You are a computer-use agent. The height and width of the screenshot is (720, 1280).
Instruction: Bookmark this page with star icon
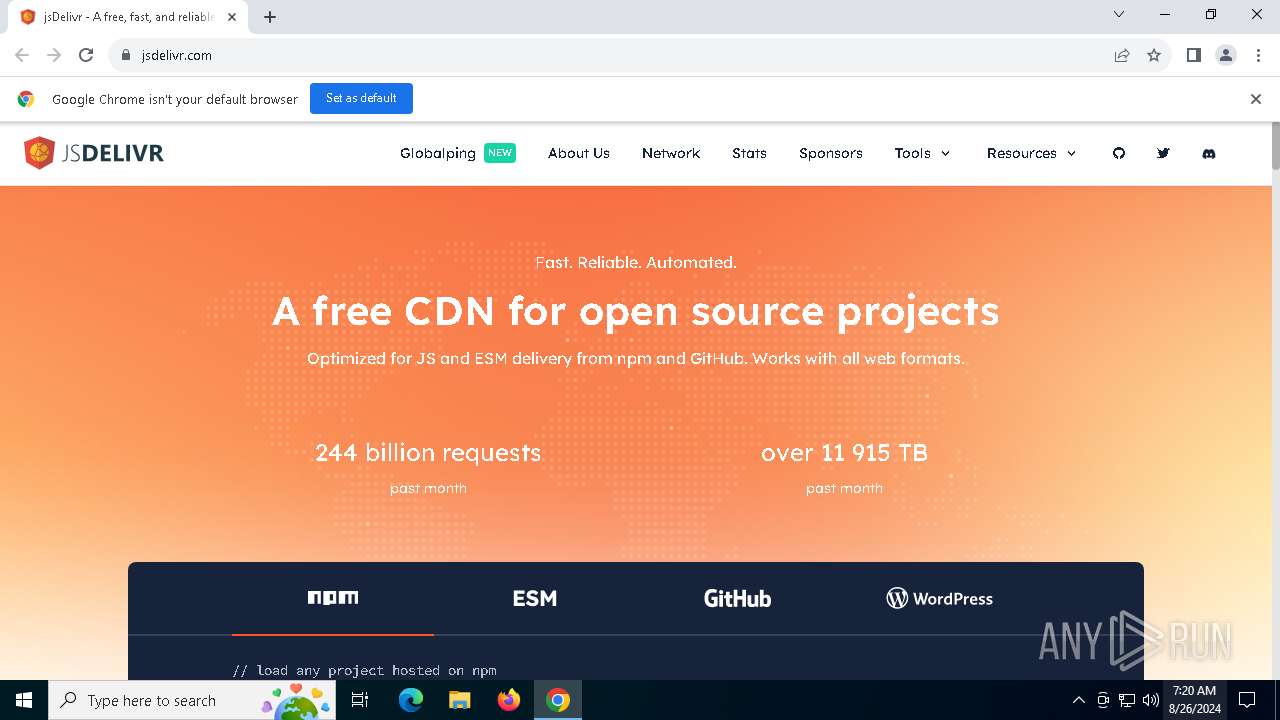(1154, 55)
